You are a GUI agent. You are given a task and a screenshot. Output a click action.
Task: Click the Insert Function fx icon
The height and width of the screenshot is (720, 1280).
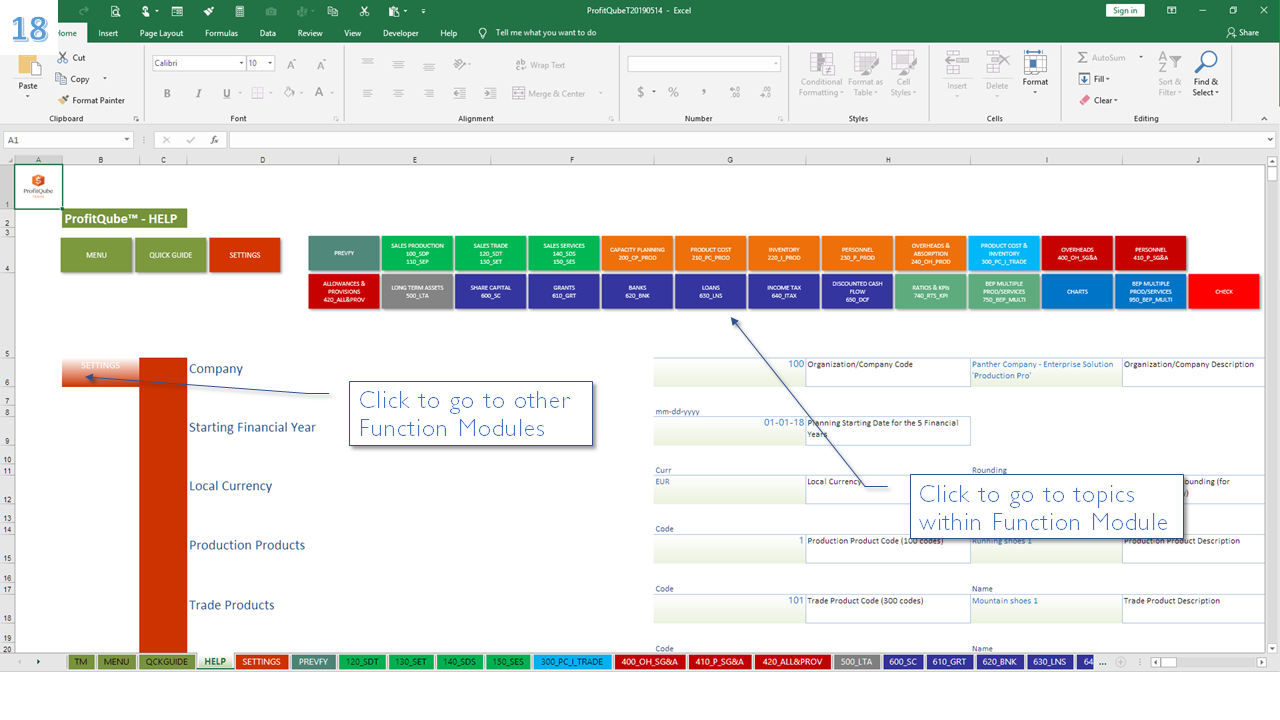[214, 140]
